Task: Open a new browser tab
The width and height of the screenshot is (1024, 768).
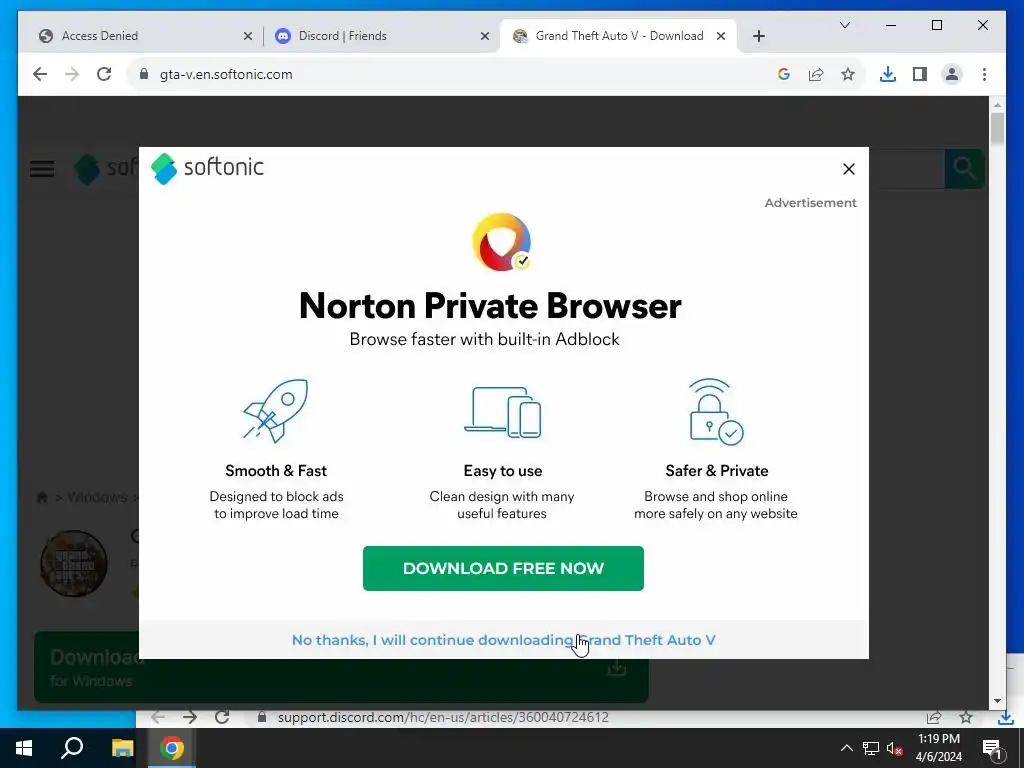Action: [758, 37]
